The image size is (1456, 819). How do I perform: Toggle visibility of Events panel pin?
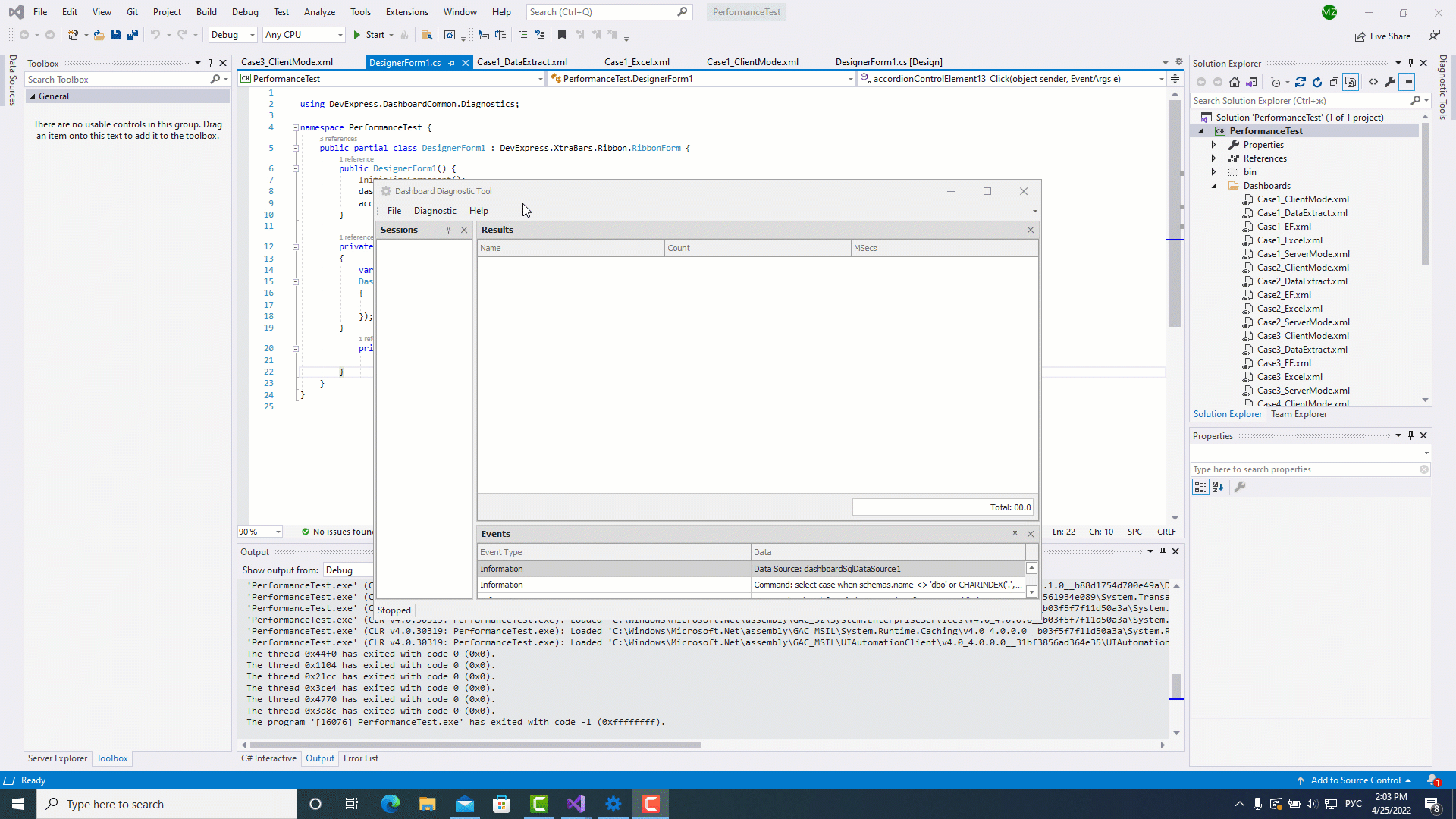tap(1015, 534)
